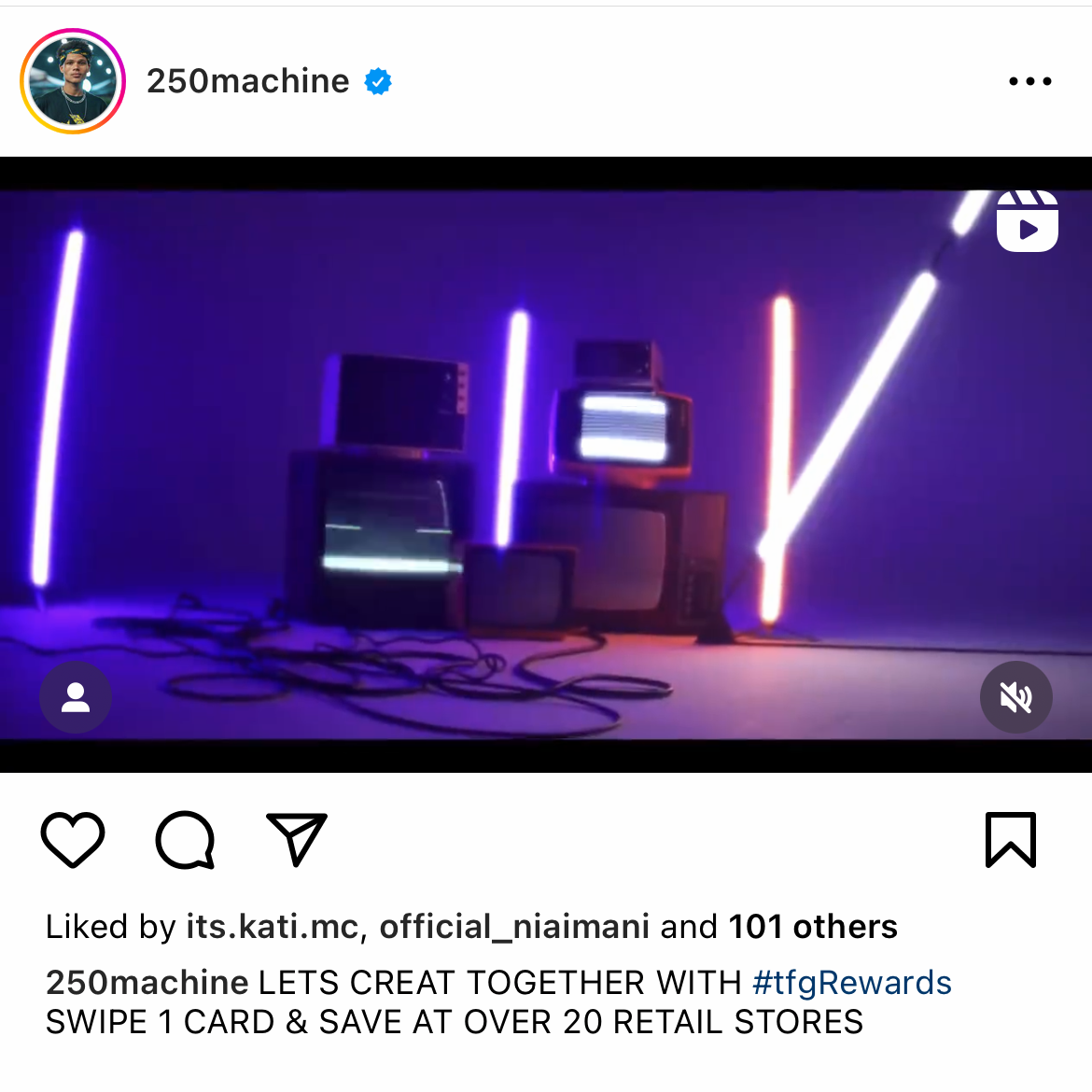Open the three-dot post options menu

[1030, 81]
